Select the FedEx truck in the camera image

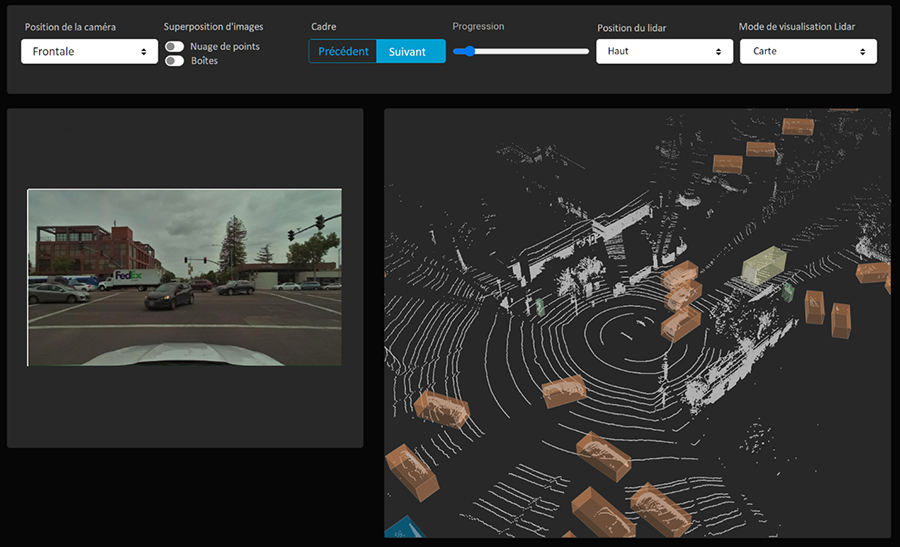pyautogui.click(x=130, y=278)
